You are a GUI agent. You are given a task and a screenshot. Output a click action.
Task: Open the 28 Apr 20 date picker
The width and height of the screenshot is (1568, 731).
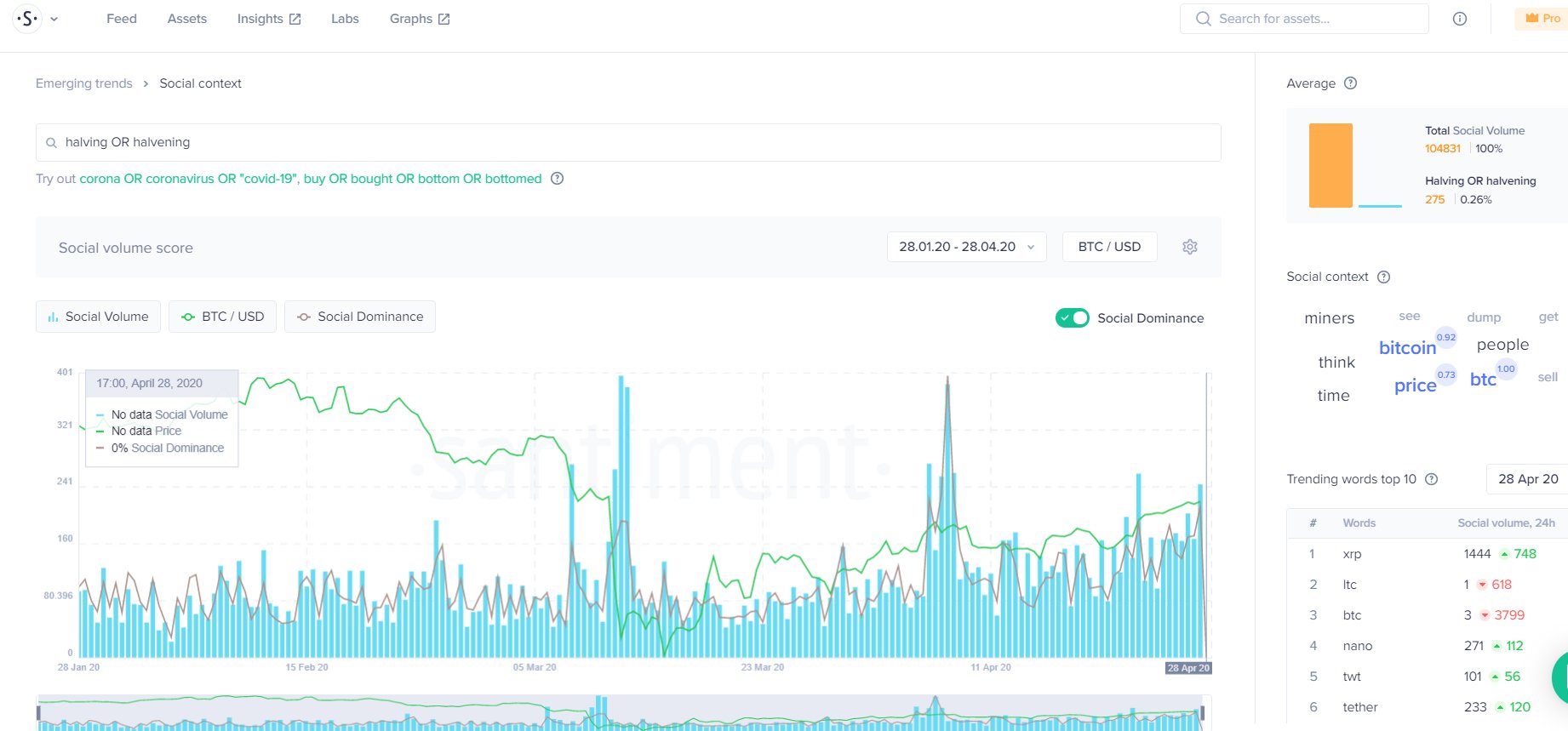click(1528, 479)
